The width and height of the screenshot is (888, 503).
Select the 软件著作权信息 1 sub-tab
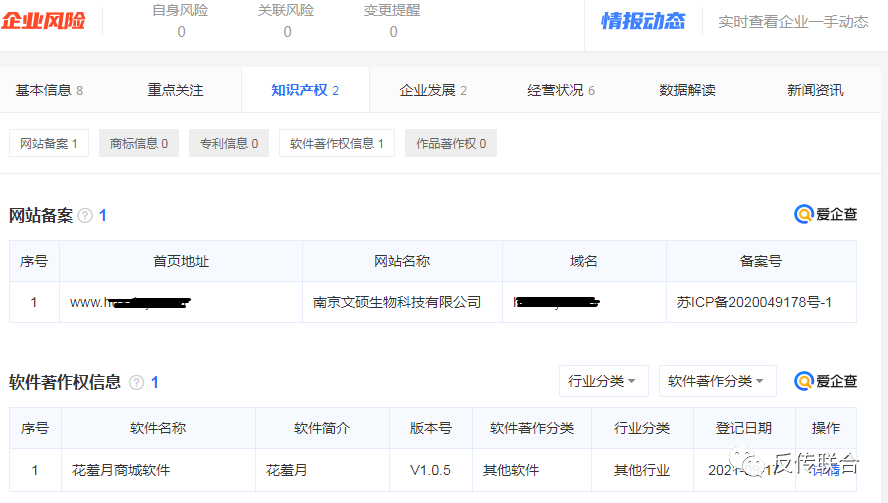[337, 143]
